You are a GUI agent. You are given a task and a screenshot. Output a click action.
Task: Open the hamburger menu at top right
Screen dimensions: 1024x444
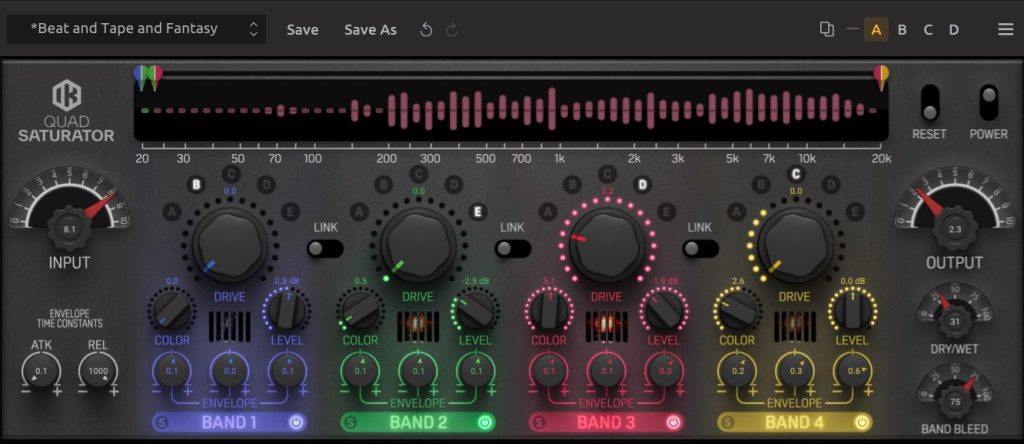click(x=1005, y=30)
